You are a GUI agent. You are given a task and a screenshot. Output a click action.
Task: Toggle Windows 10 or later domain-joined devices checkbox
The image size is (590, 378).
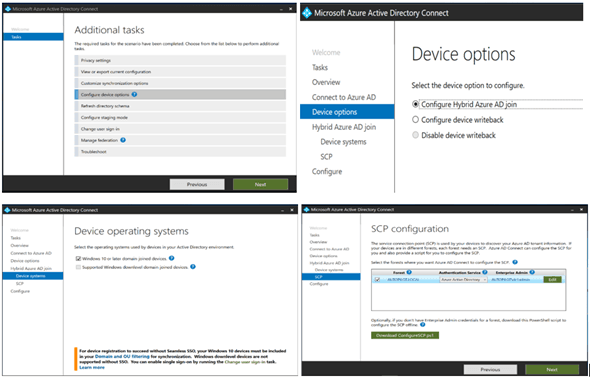78,258
